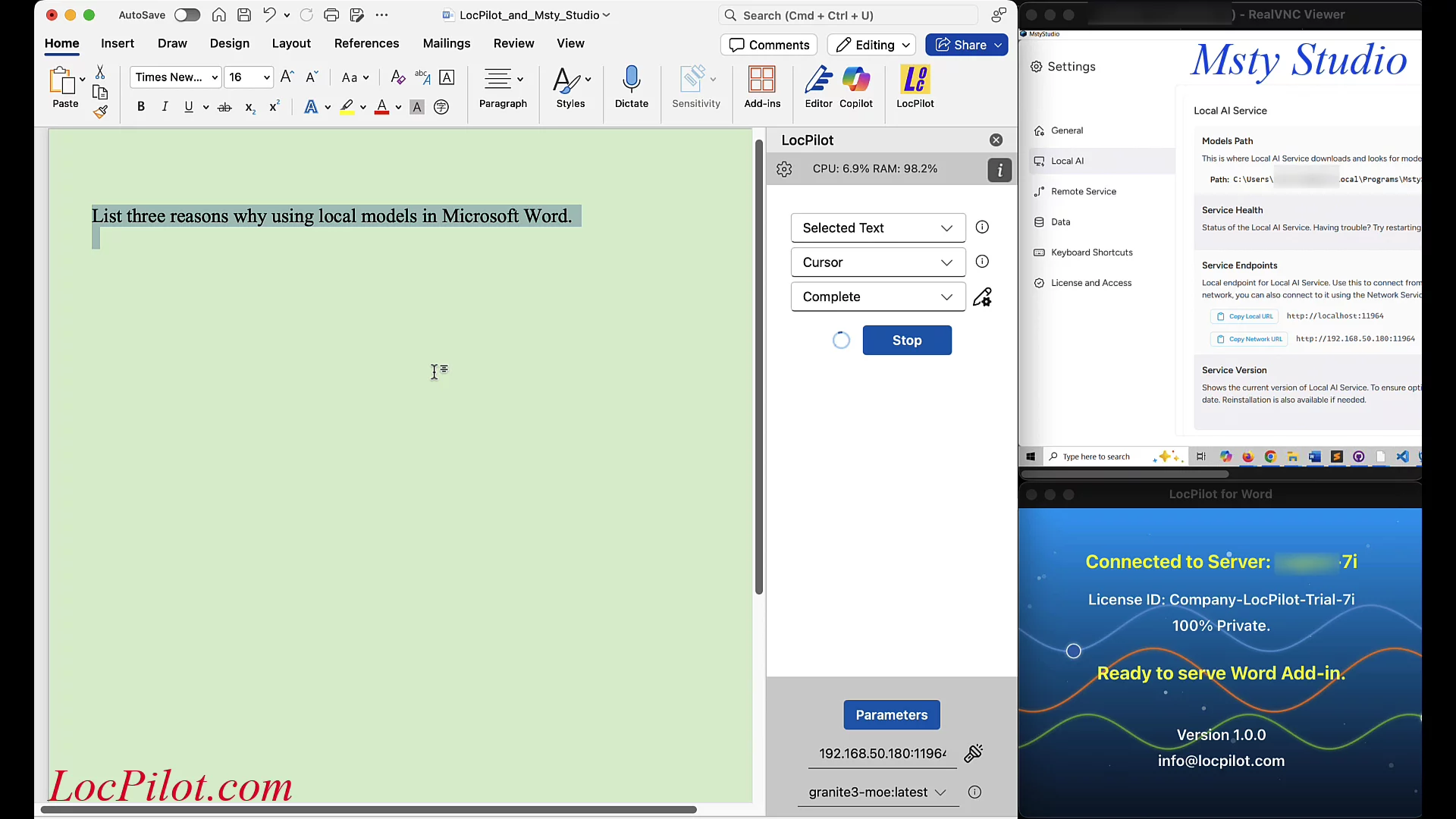Click the Print icon in title bar

click(x=331, y=15)
